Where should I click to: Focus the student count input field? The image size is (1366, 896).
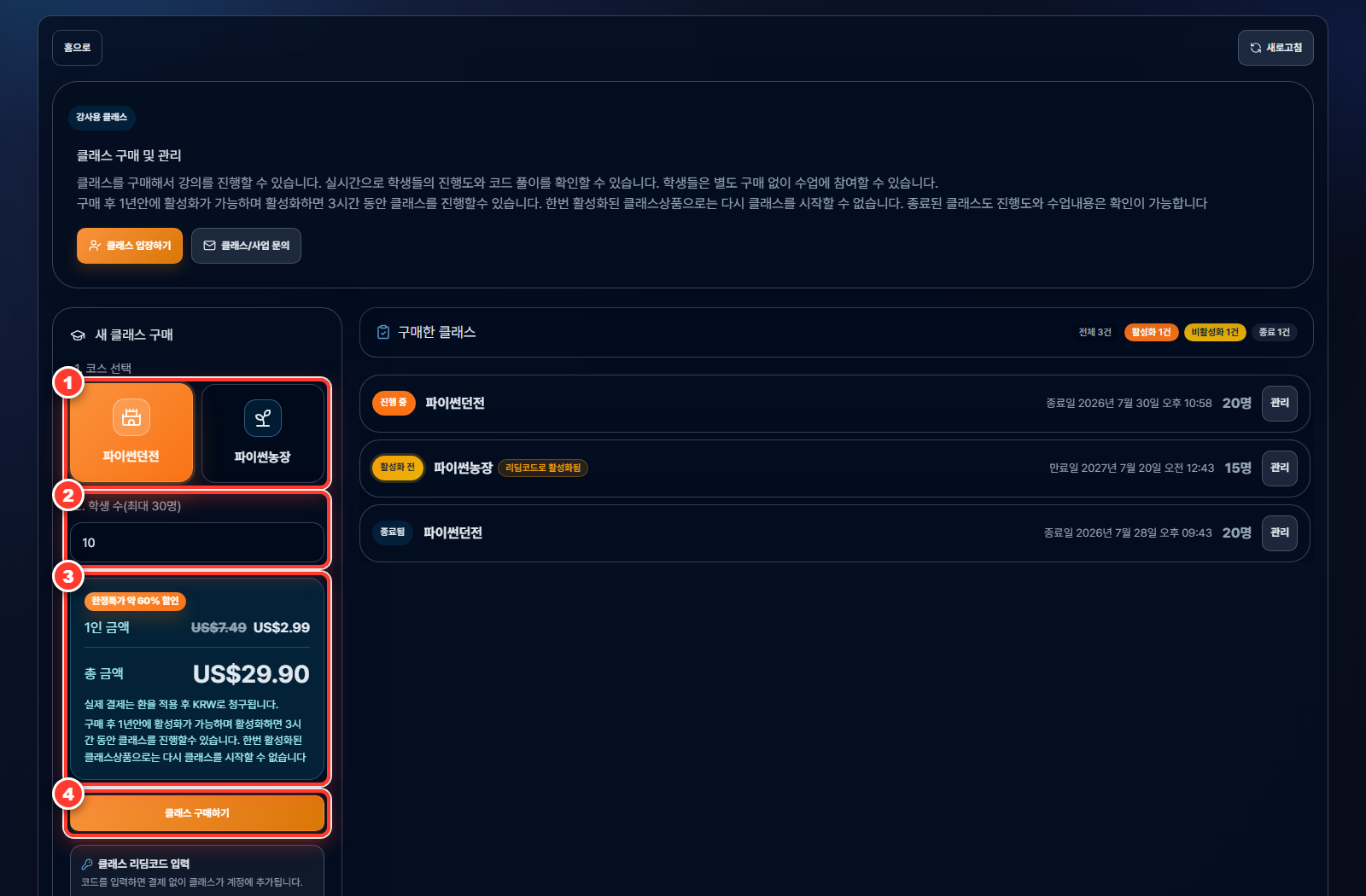click(x=197, y=543)
